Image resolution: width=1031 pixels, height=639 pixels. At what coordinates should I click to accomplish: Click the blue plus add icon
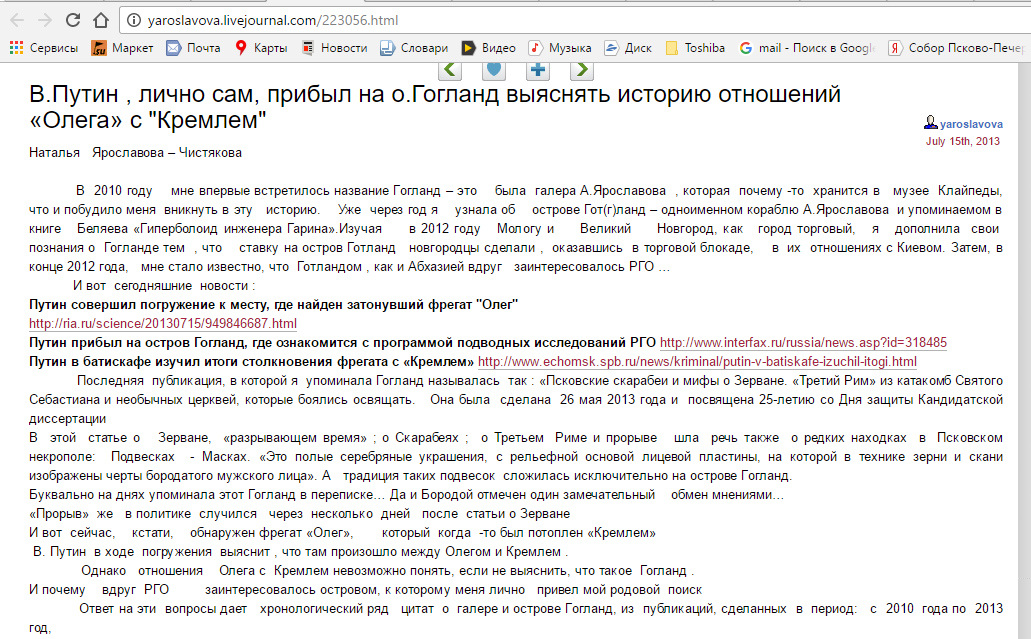click(538, 70)
